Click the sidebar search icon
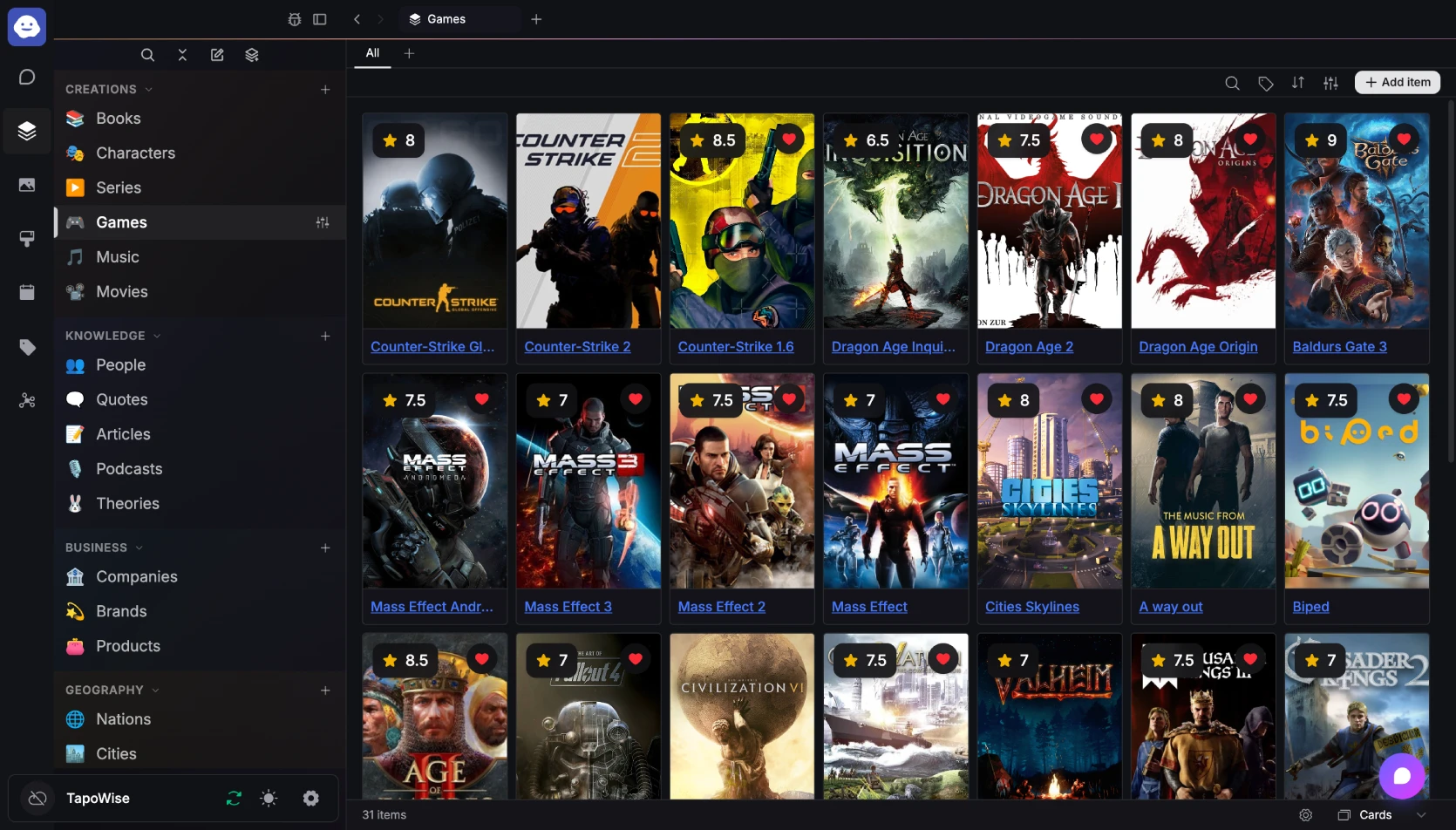Image resolution: width=1456 pixels, height=830 pixels. [x=147, y=55]
